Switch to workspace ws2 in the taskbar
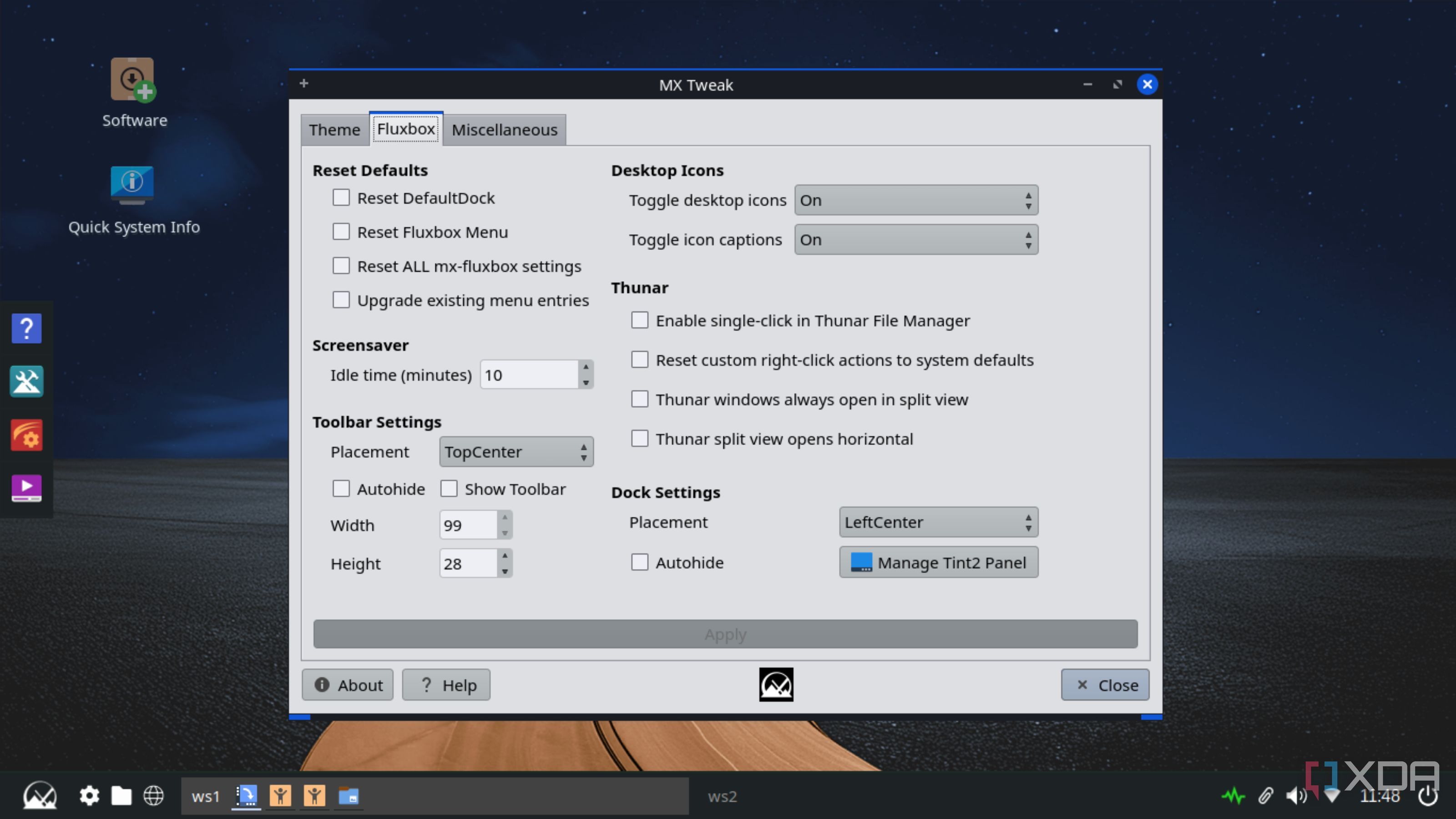1456x819 pixels. (723, 796)
